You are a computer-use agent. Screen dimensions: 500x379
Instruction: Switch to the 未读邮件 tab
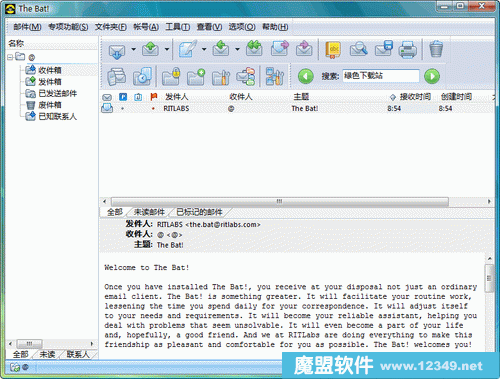[149, 212]
